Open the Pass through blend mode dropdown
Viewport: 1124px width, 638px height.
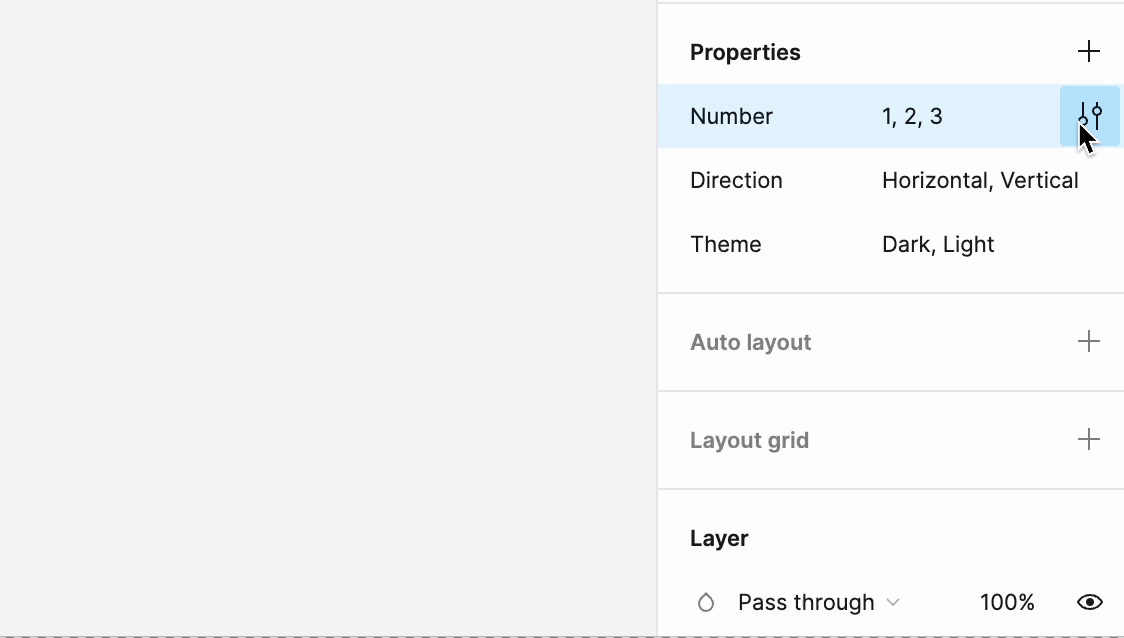coord(819,602)
